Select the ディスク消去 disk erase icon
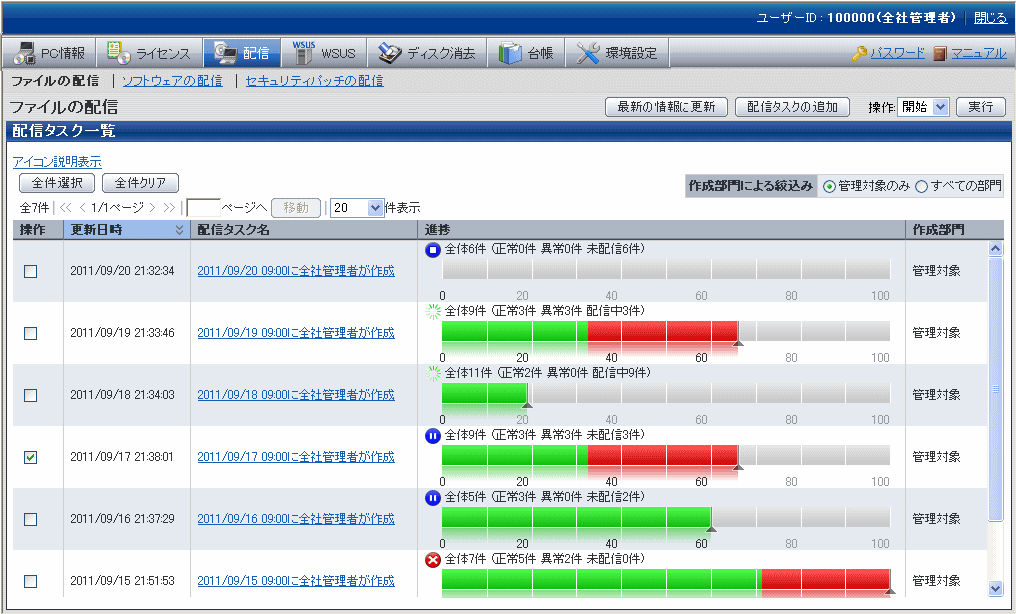Viewport: 1016px width, 614px height. pyautogui.click(x=389, y=53)
